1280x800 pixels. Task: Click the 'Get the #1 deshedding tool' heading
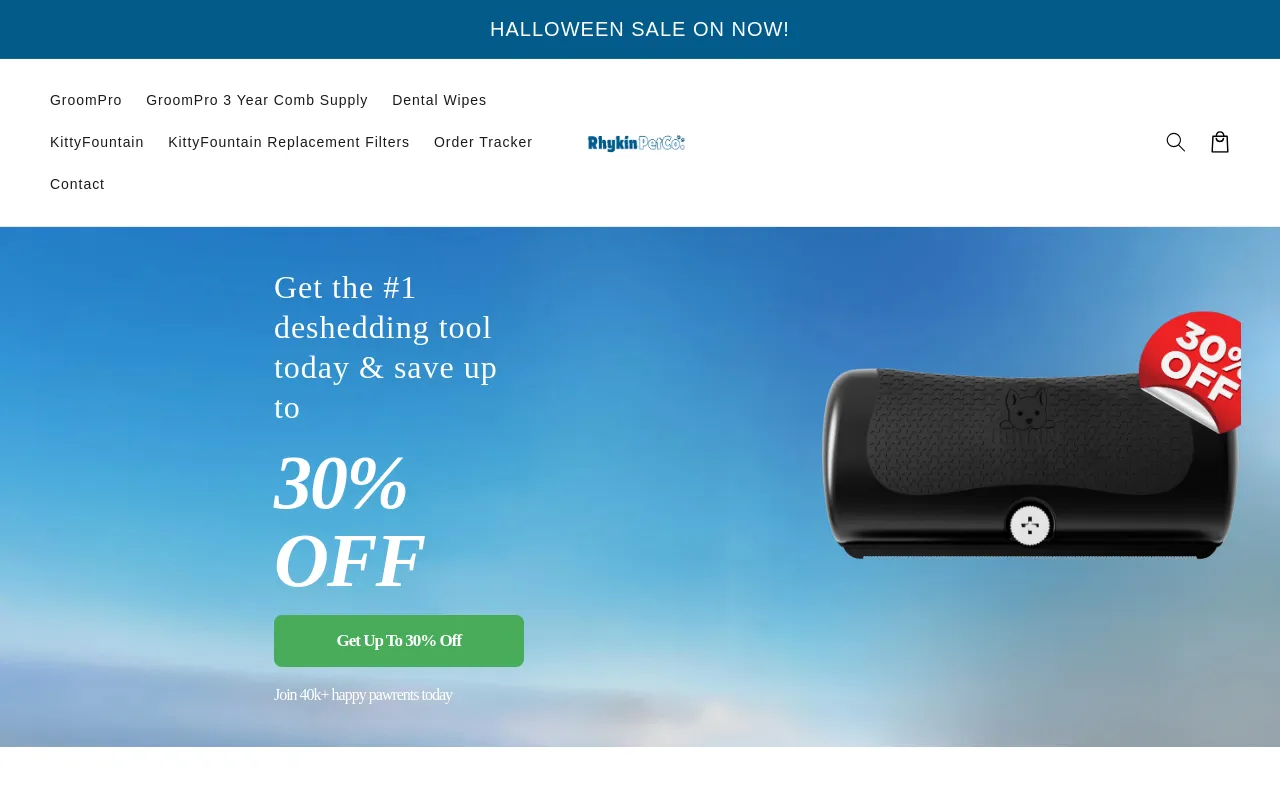coord(386,347)
